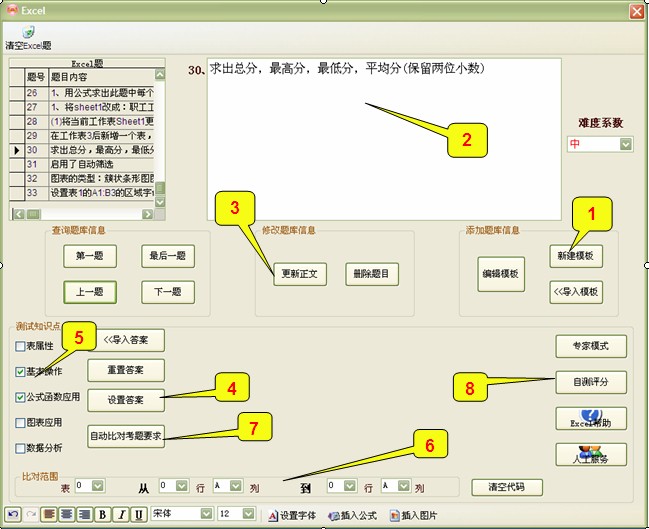Open 人工服务 support button
Image resolution: width=649 pixels, height=529 pixels.
(591, 454)
